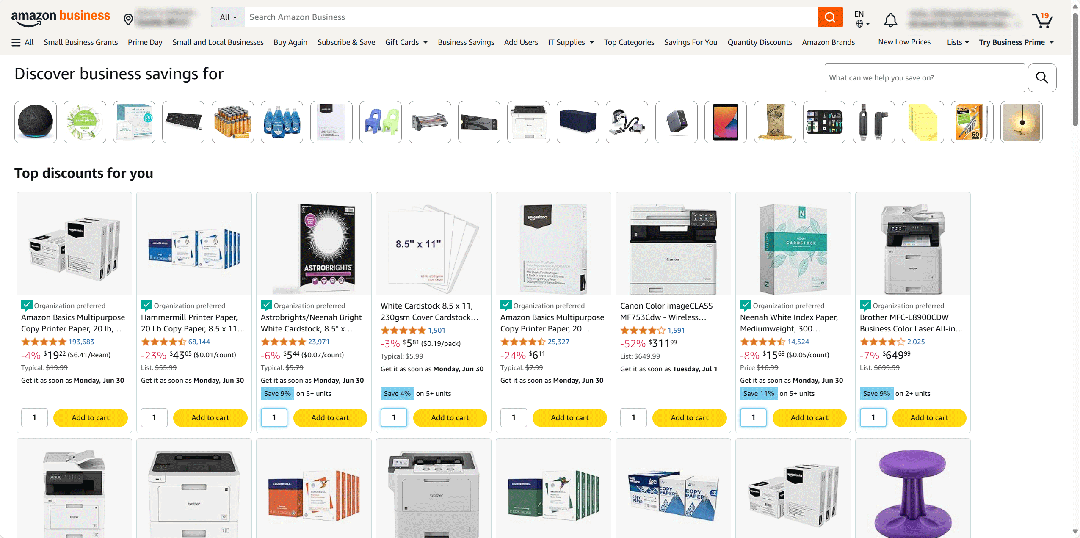Open the Gift Cards dropdown
The image size is (1080, 538).
[x=406, y=43]
